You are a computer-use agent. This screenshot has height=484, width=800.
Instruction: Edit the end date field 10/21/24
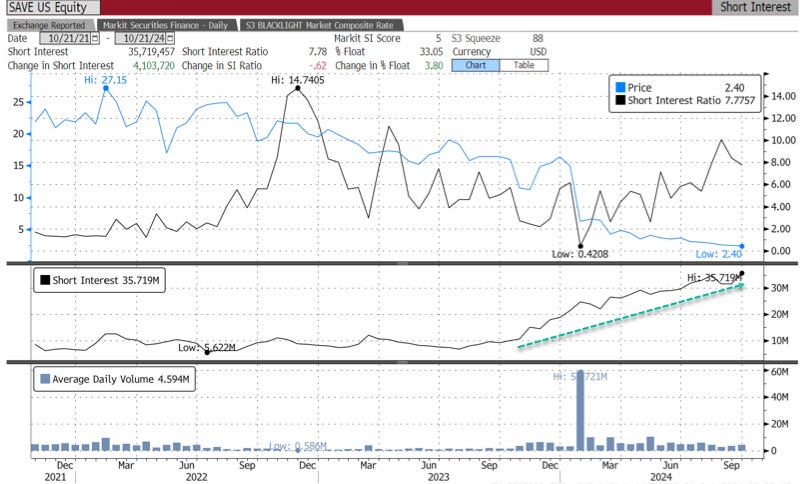[x=138, y=37]
